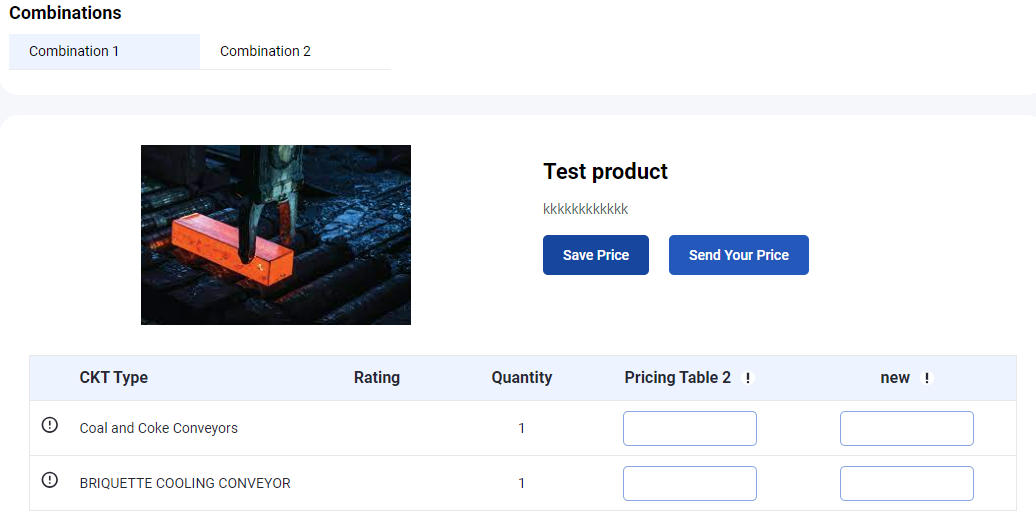Click the Test product title
This screenshot has width=1036, height=517.
pyautogui.click(x=605, y=172)
